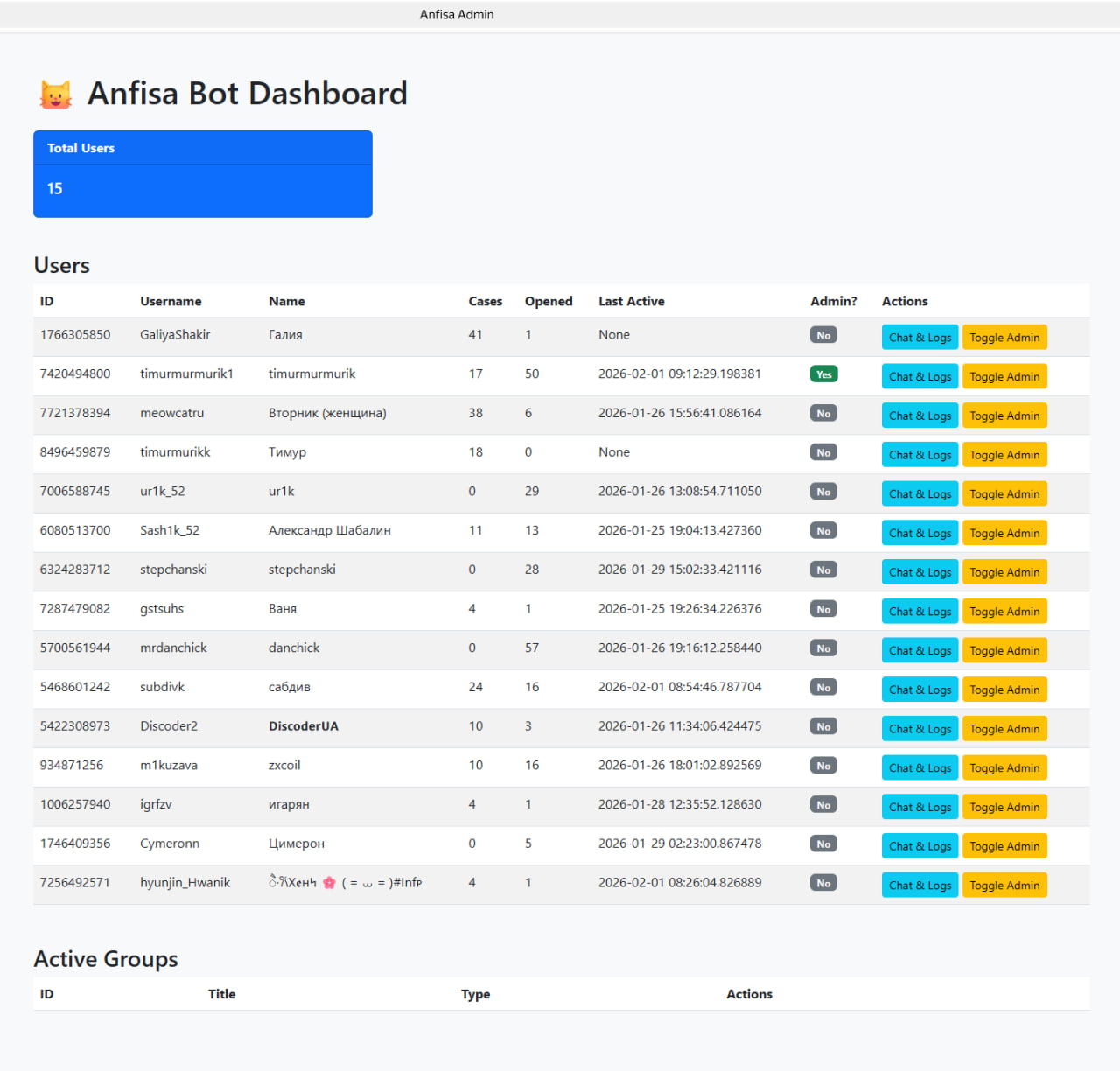The height and width of the screenshot is (1071, 1120).
Task: Toggle Admin for m1kuzava
Action: (1004, 768)
